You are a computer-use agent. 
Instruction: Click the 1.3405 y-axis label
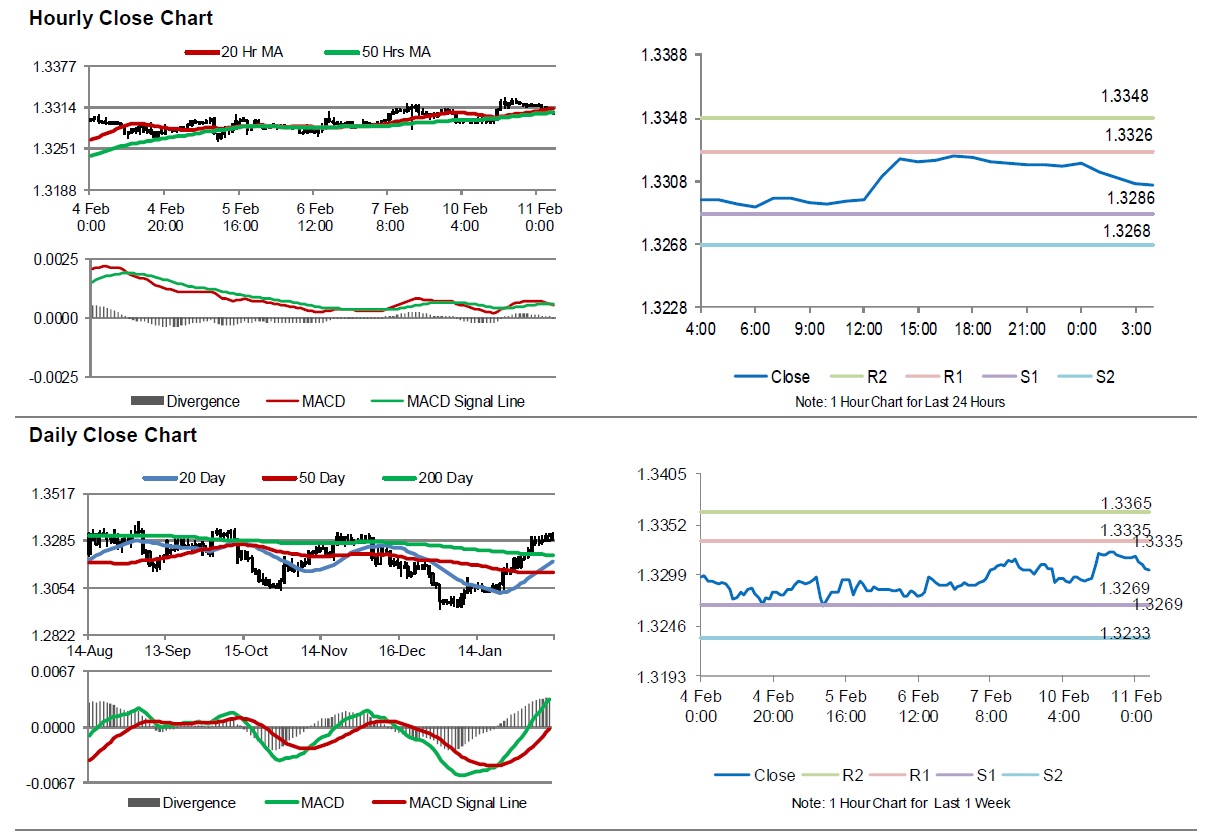[664, 474]
